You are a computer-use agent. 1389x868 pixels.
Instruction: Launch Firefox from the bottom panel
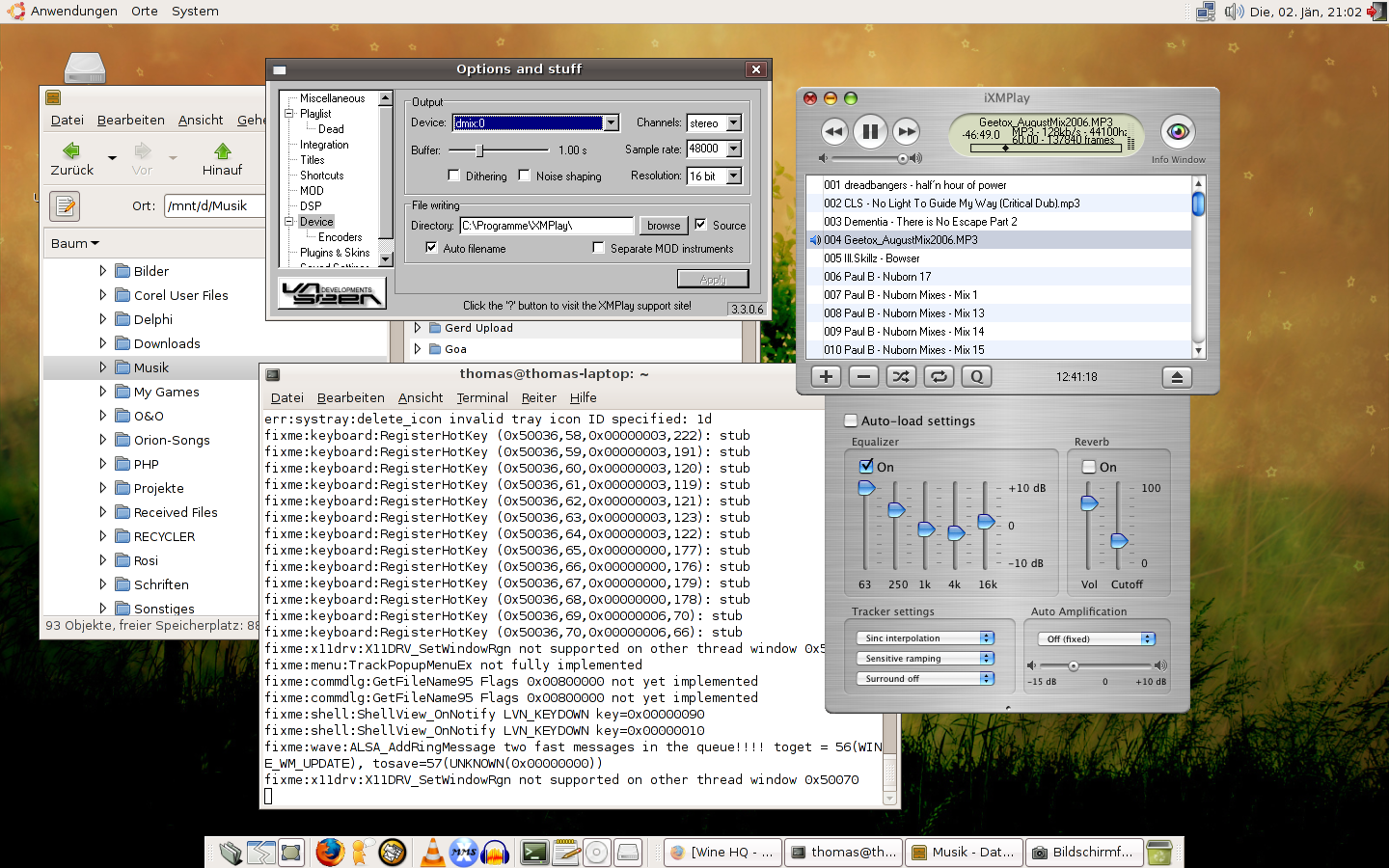coord(330,852)
